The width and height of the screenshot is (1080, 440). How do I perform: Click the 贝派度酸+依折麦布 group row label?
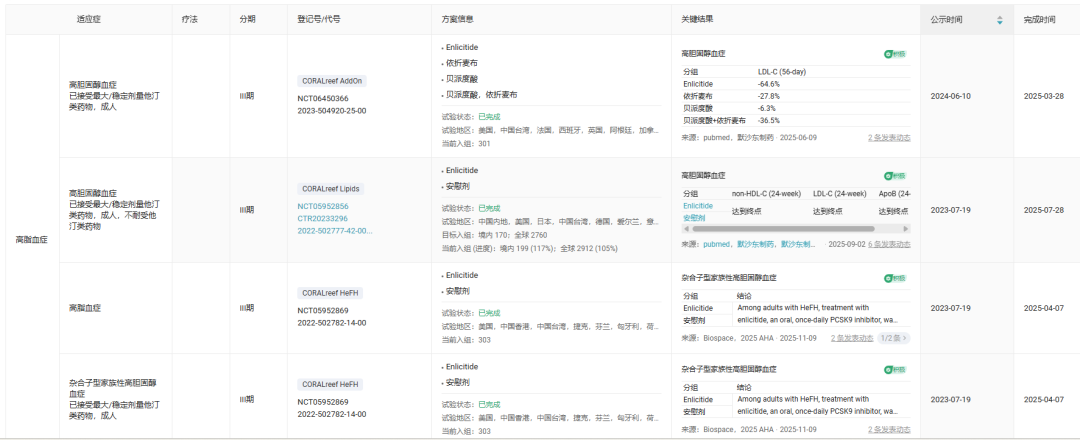pyautogui.click(x=714, y=121)
